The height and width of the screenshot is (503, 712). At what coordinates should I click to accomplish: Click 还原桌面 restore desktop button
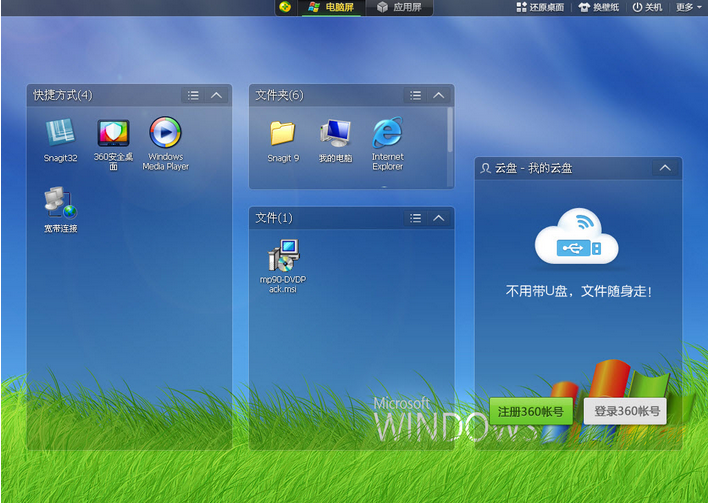pos(540,7)
